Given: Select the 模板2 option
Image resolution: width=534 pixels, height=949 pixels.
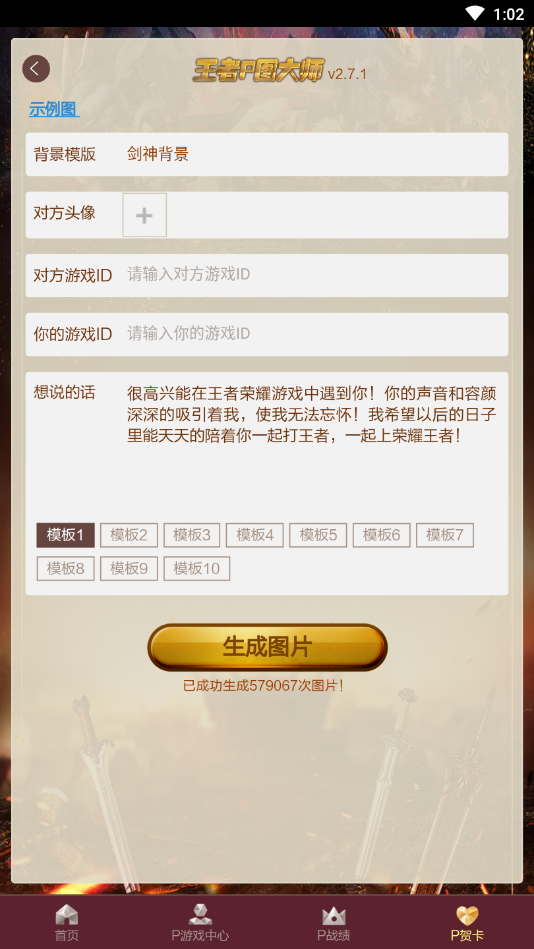Looking at the screenshot, I should coord(128,535).
